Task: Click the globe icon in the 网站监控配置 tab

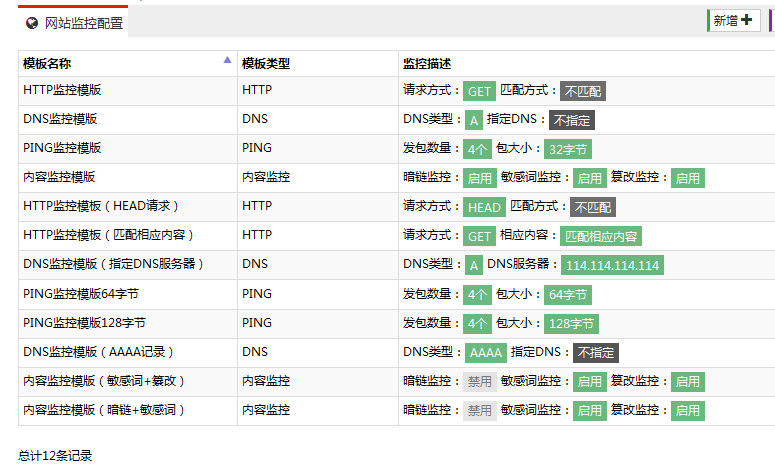Action: [32, 23]
